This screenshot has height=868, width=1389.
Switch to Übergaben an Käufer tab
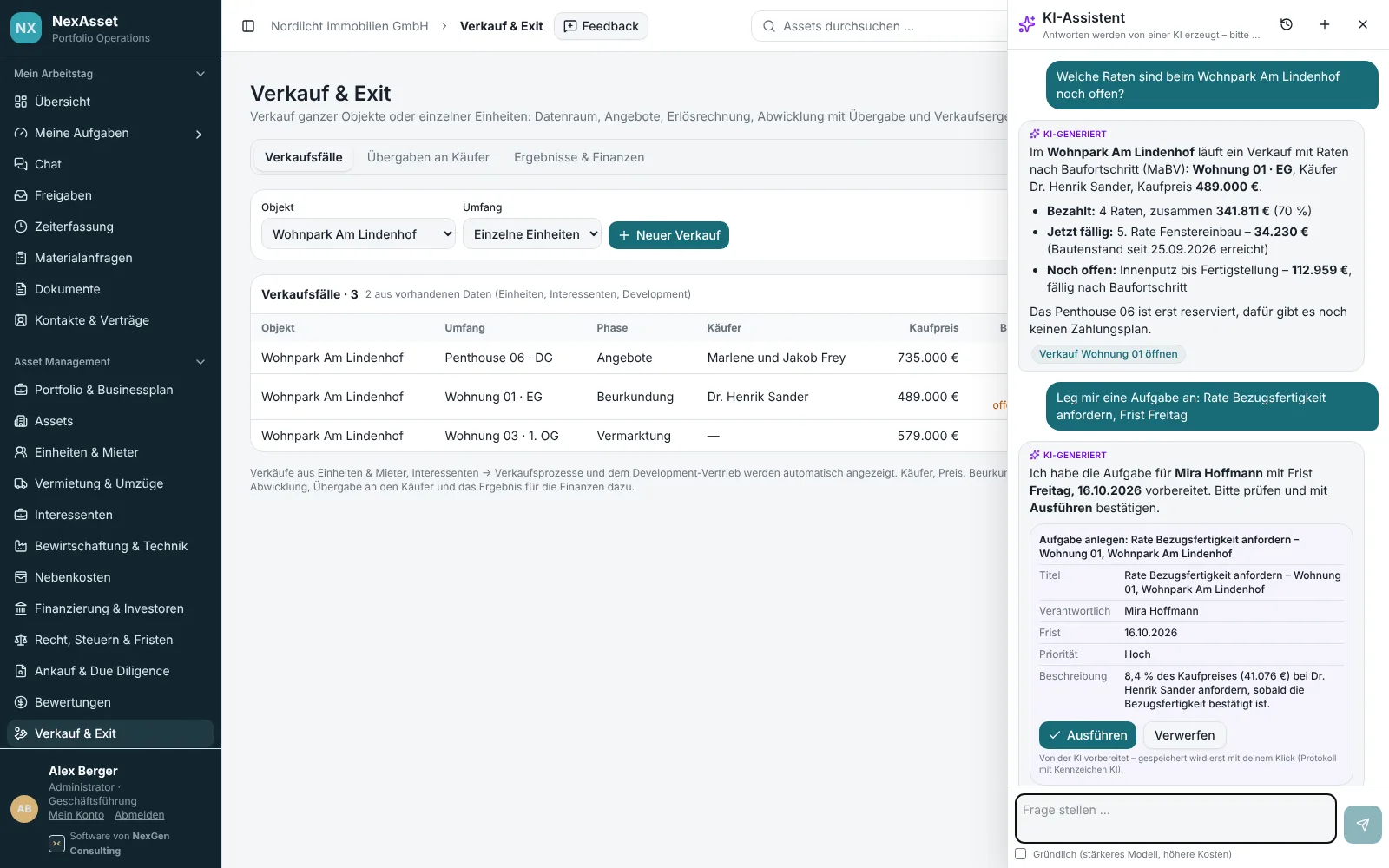click(x=428, y=157)
